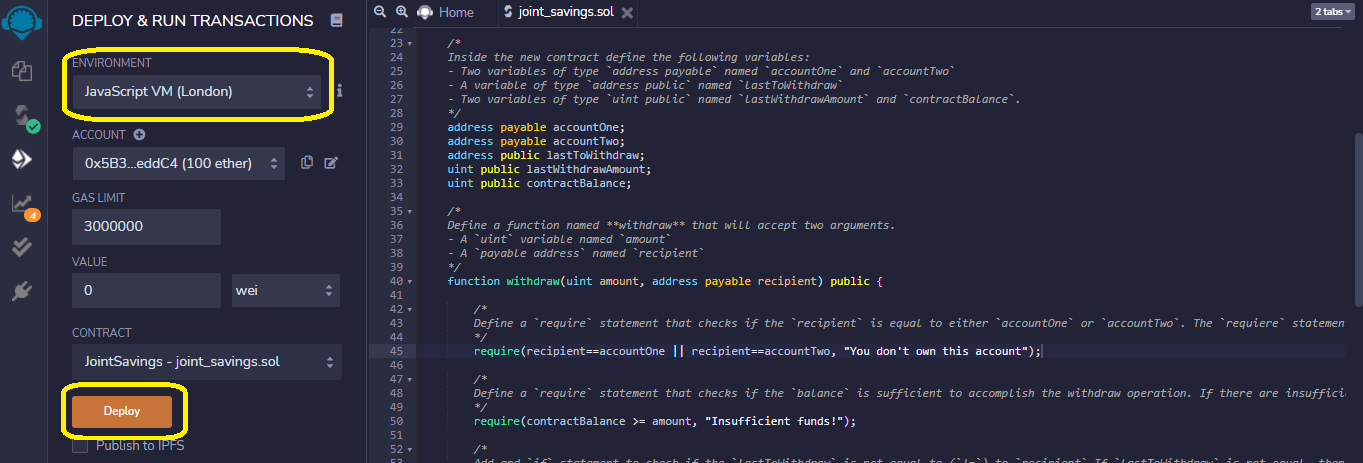Image resolution: width=1363 pixels, height=463 pixels.
Task: Close the joint_savings.sol tab
Action: click(626, 13)
